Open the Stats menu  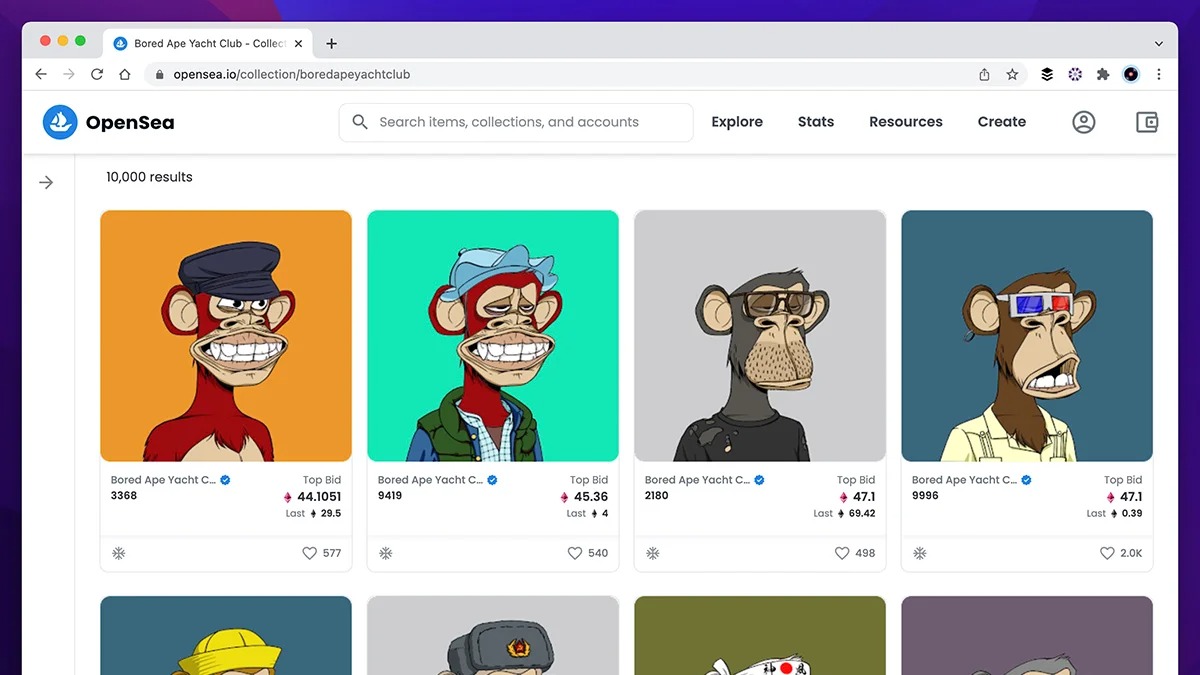[816, 122]
